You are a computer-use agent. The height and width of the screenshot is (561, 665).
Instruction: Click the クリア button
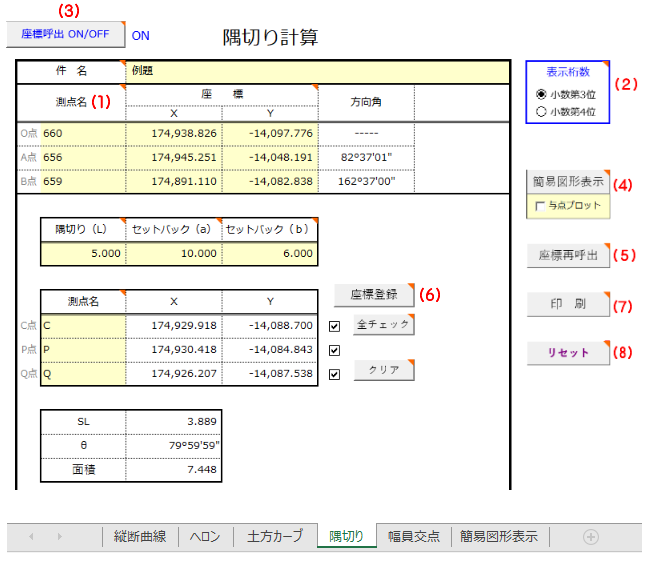point(384,370)
